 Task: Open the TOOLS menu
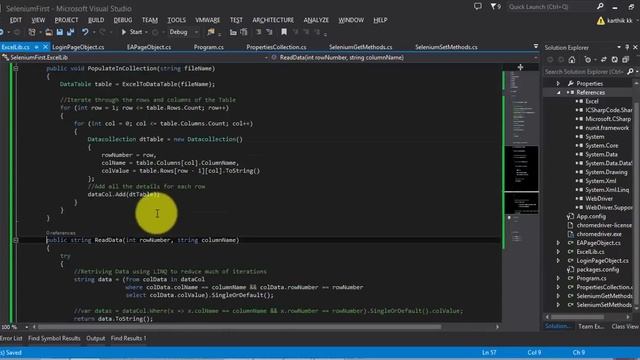tap(176, 20)
